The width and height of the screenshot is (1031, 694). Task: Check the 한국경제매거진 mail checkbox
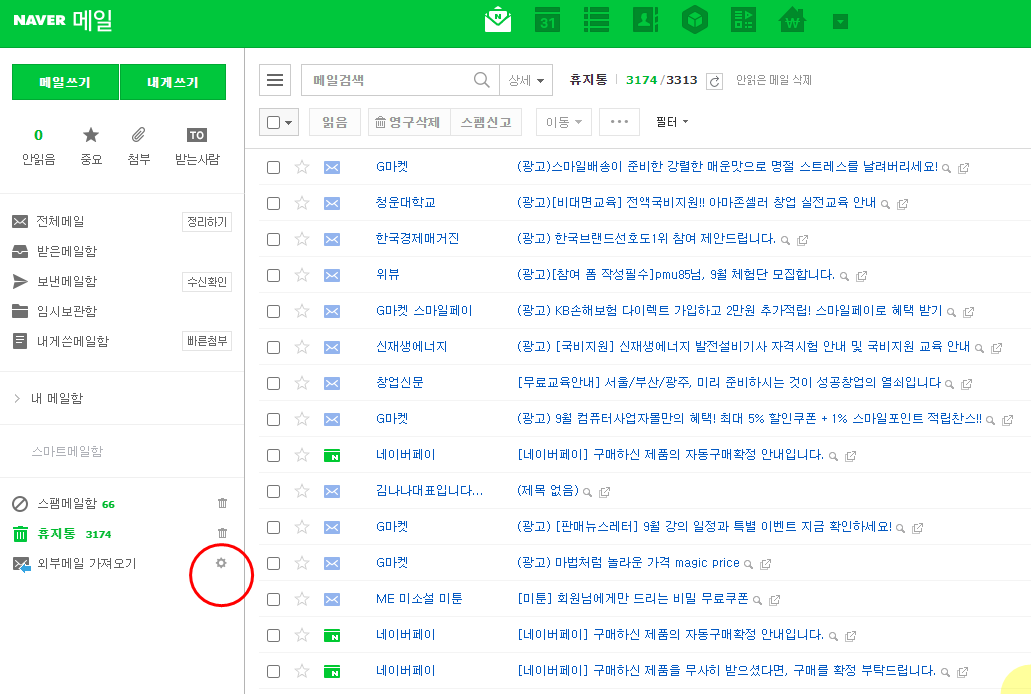[274, 239]
